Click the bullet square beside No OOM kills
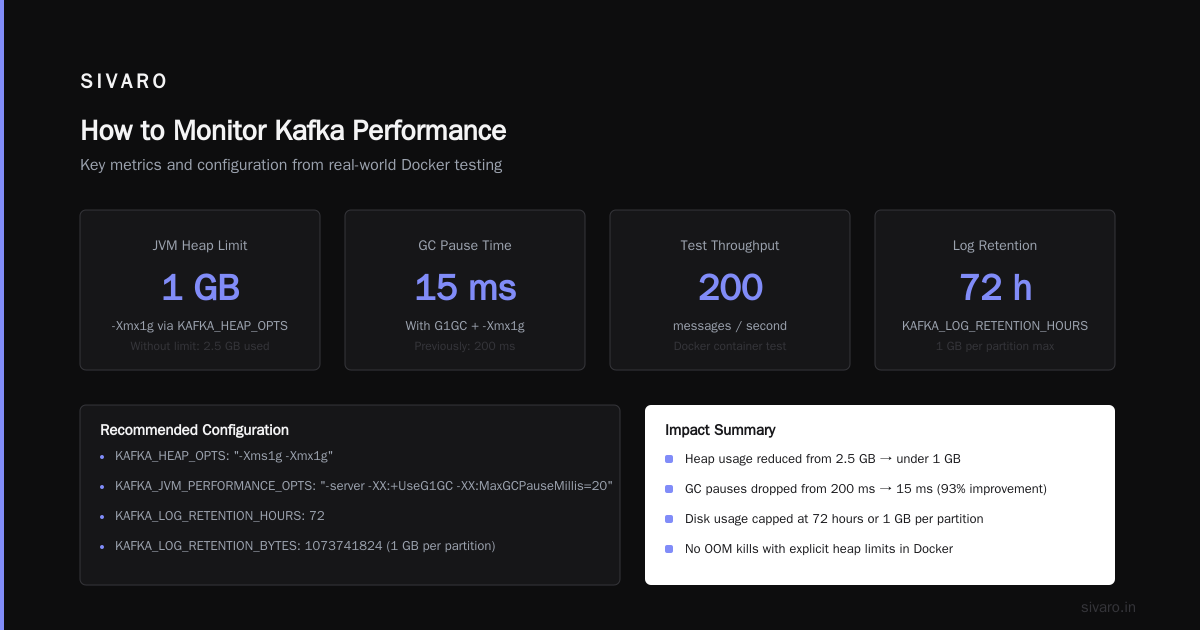 pyautogui.click(x=669, y=549)
